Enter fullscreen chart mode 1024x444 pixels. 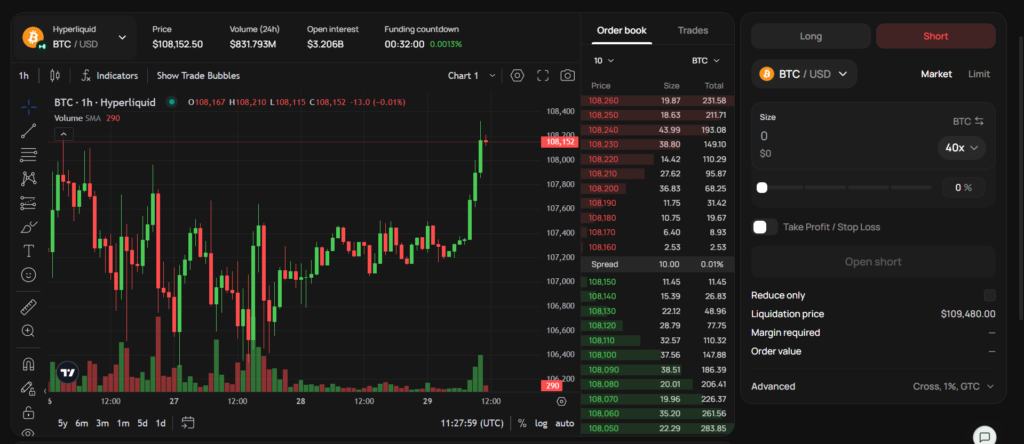[x=543, y=76]
